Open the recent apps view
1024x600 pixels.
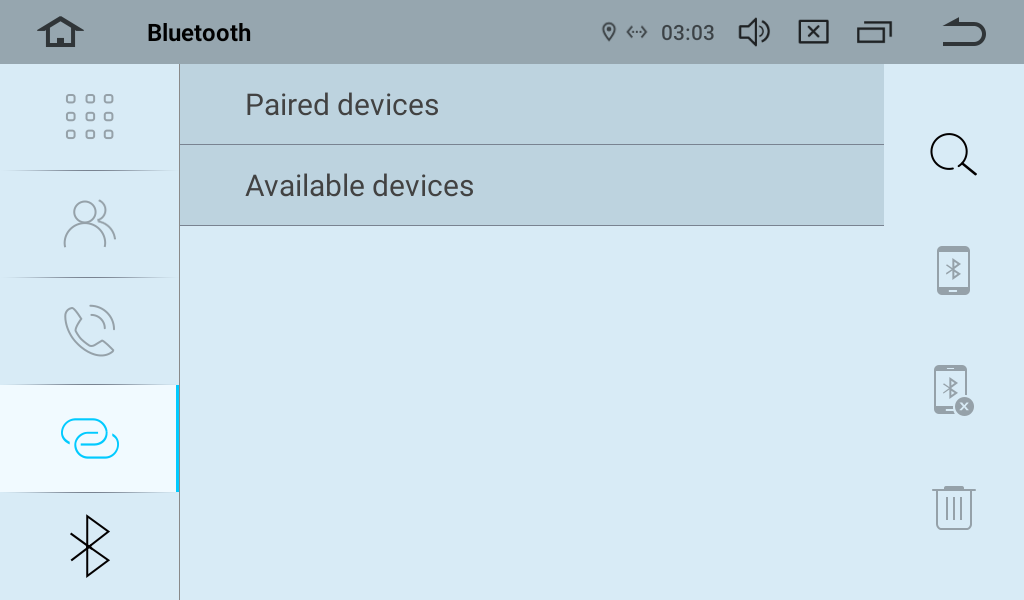click(x=874, y=33)
